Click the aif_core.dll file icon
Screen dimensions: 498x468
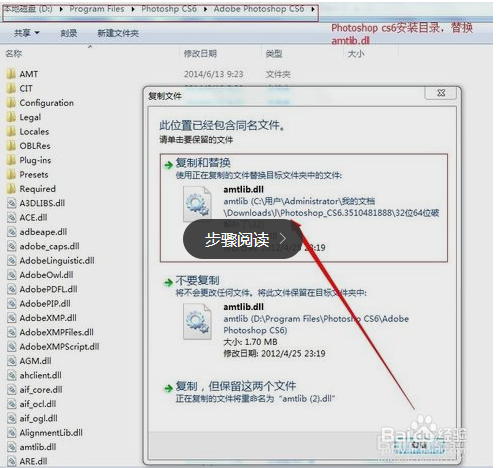click(x=12, y=389)
